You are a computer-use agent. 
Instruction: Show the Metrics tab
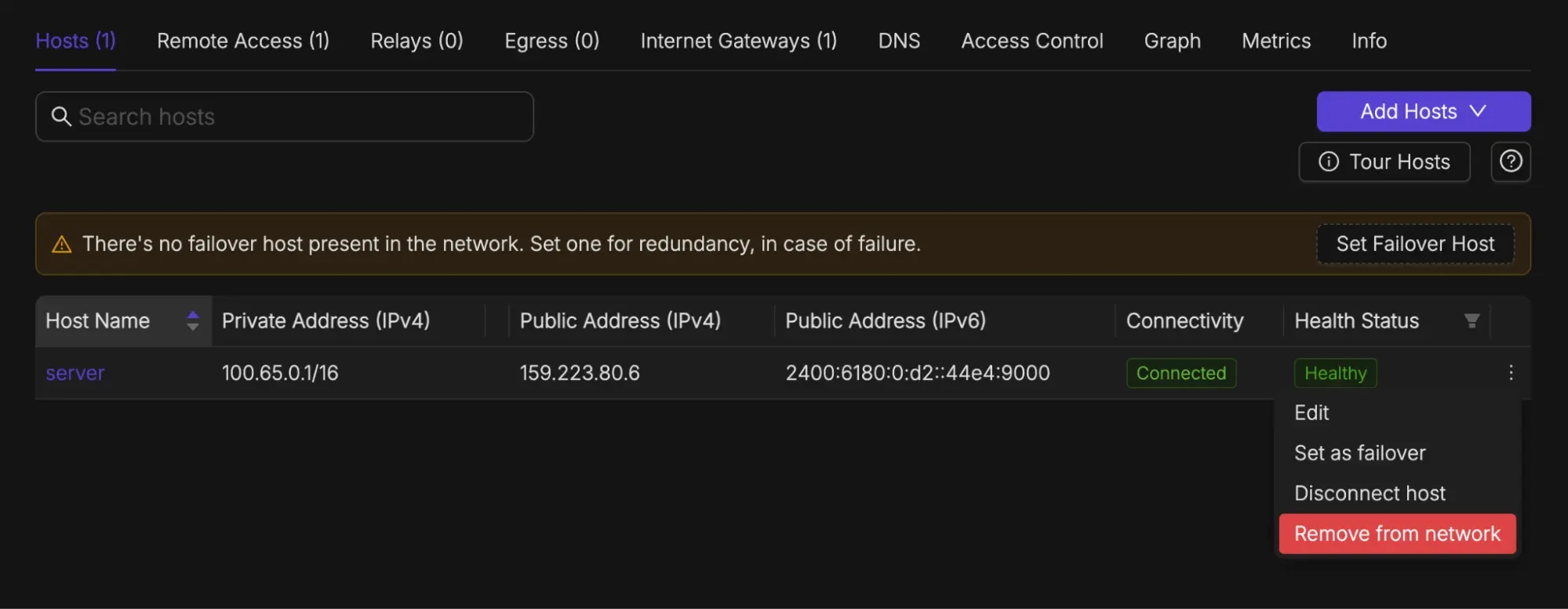click(x=1276, y=41)
